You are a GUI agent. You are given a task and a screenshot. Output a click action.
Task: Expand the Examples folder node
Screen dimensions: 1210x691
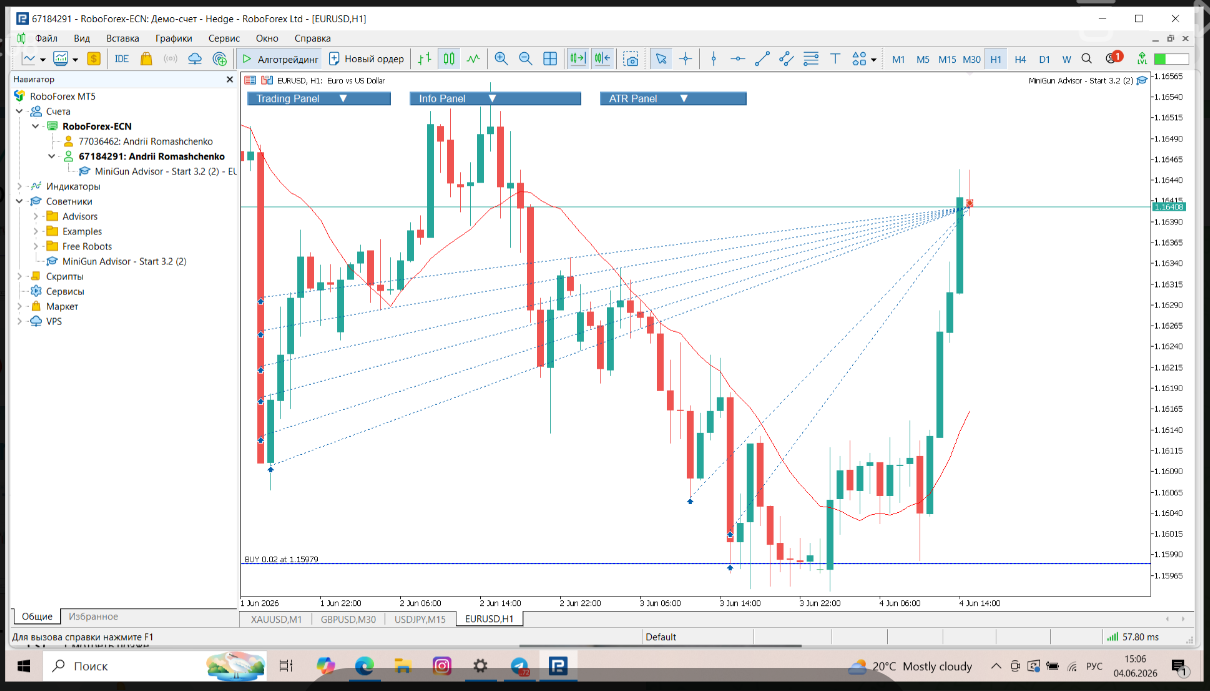pyautogui.click(x=37, y=231)
